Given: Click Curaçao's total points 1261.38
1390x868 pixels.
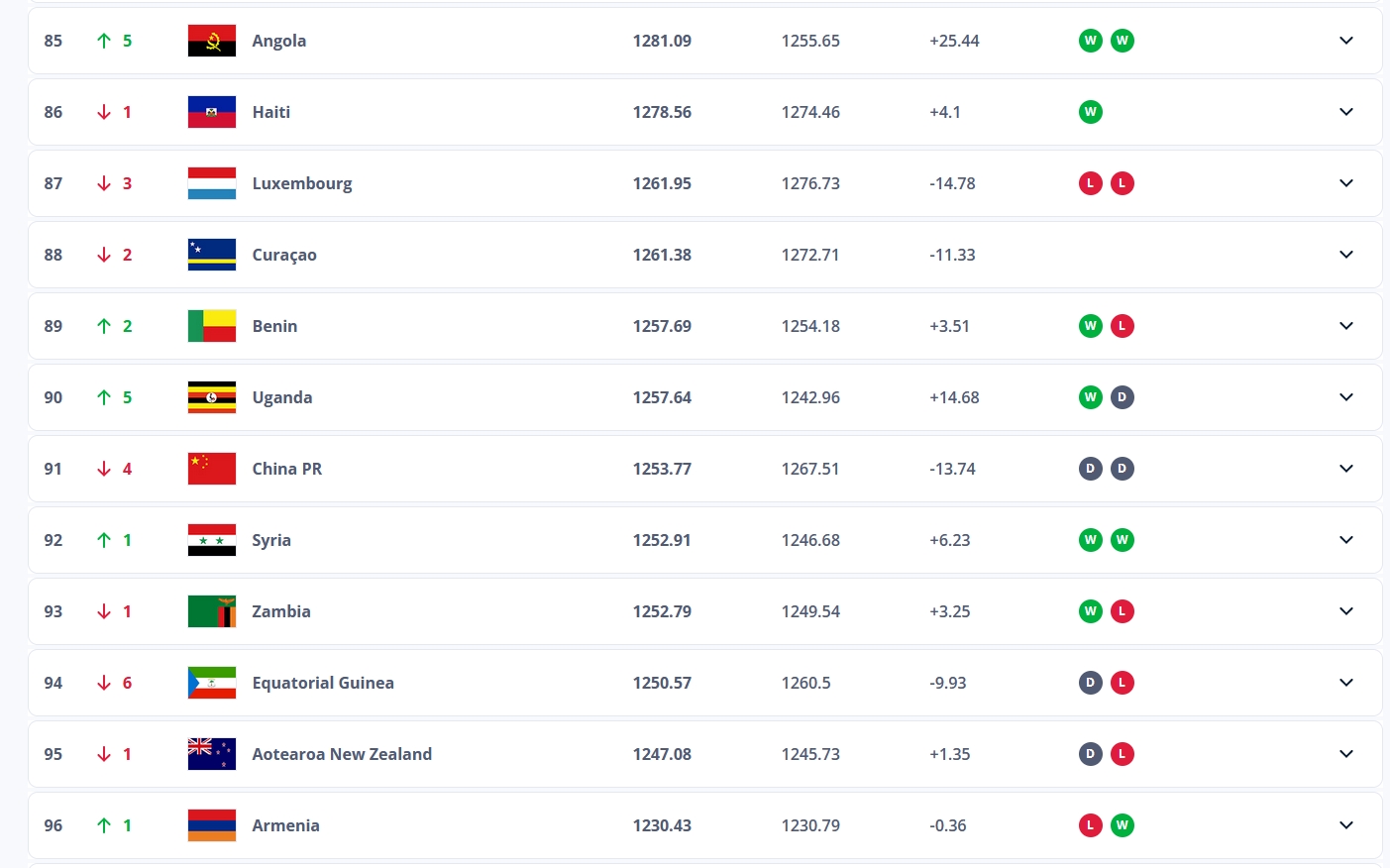Looking at the screenshot, I should (662, 255).
